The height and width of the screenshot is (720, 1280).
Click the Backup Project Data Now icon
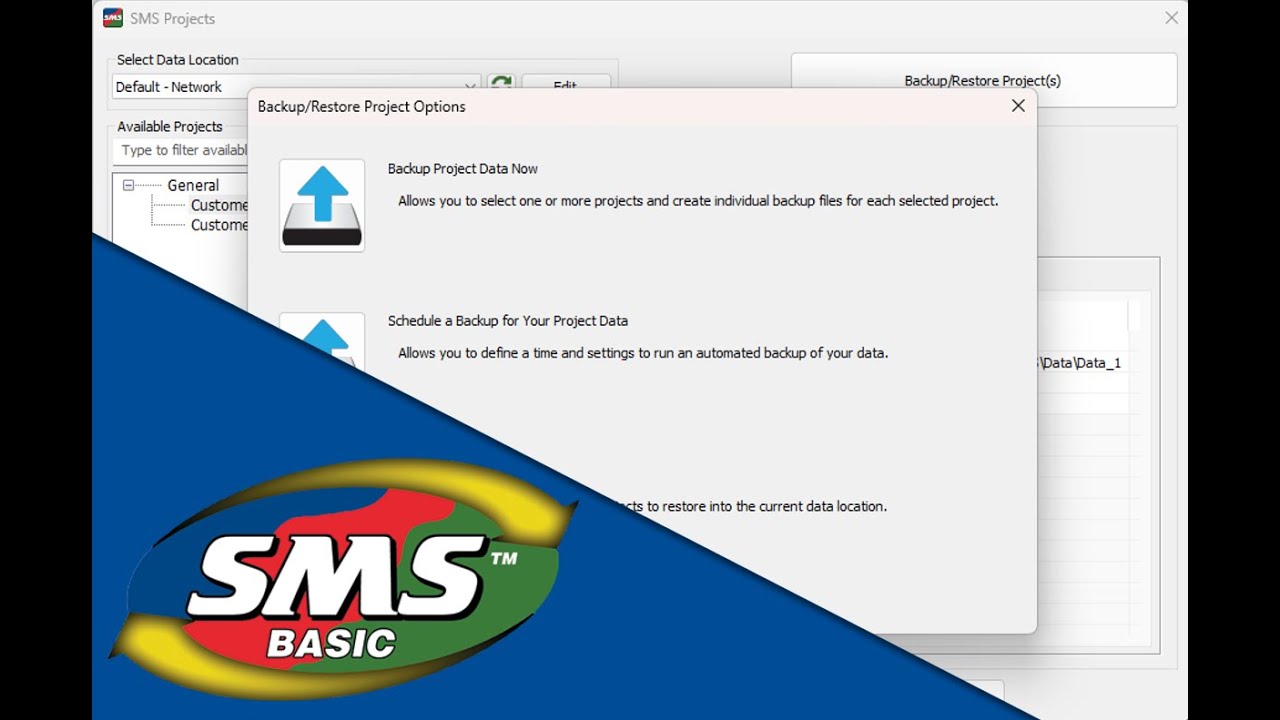click(322, 205)
